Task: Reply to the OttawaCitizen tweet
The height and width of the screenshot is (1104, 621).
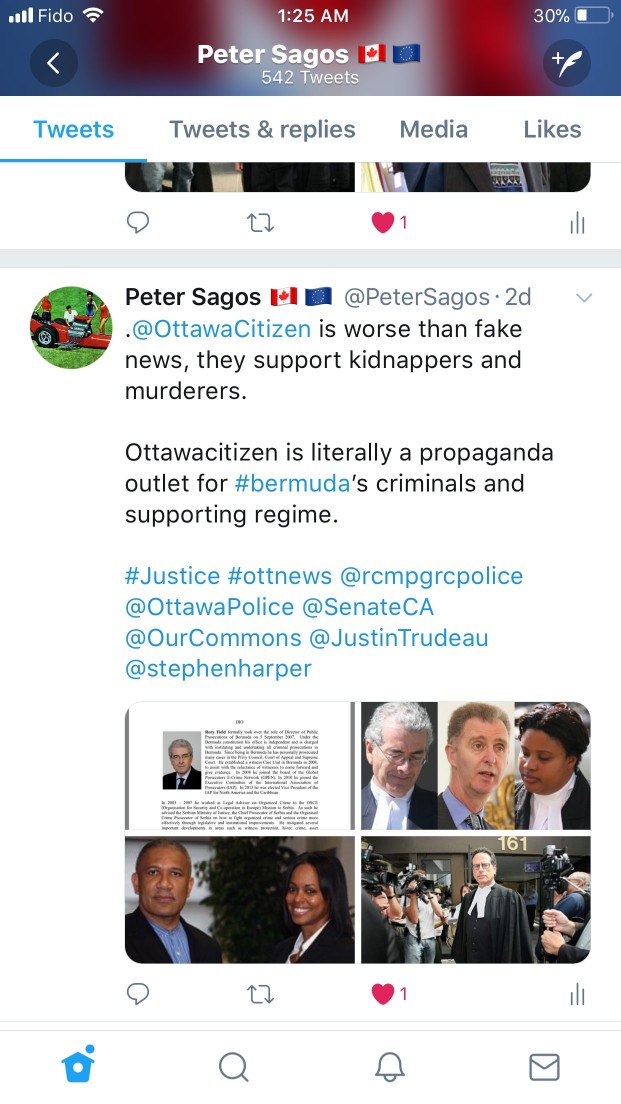Action: (x=138, y=994)
